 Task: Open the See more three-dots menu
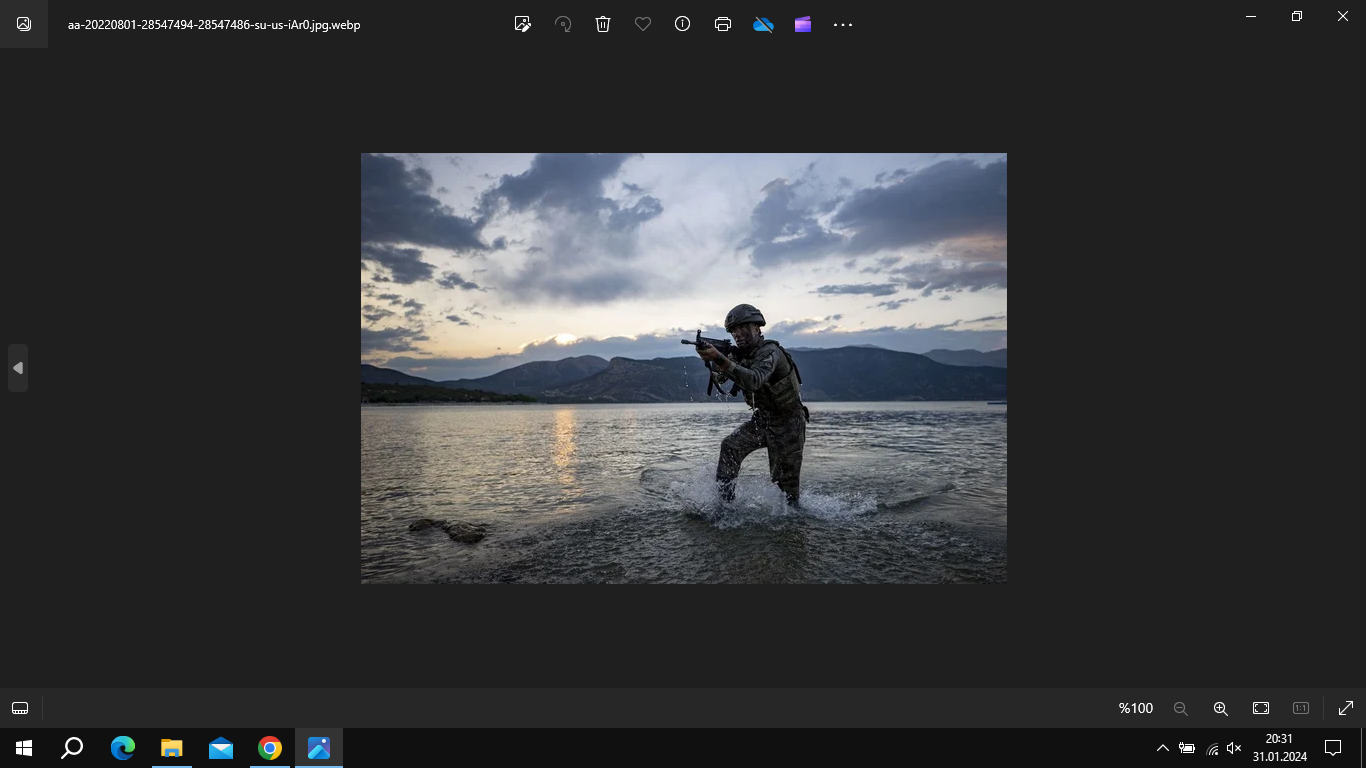843,24
